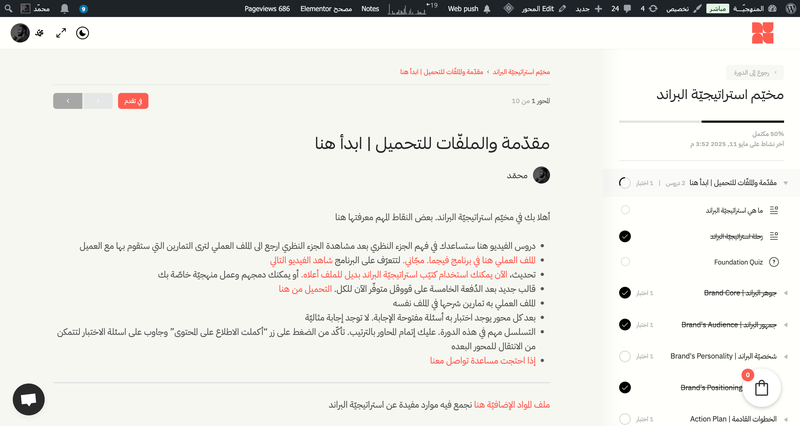The image size is (800, 426).
Task: Open the Notes admin bar item
Action: tap(370, 9)
